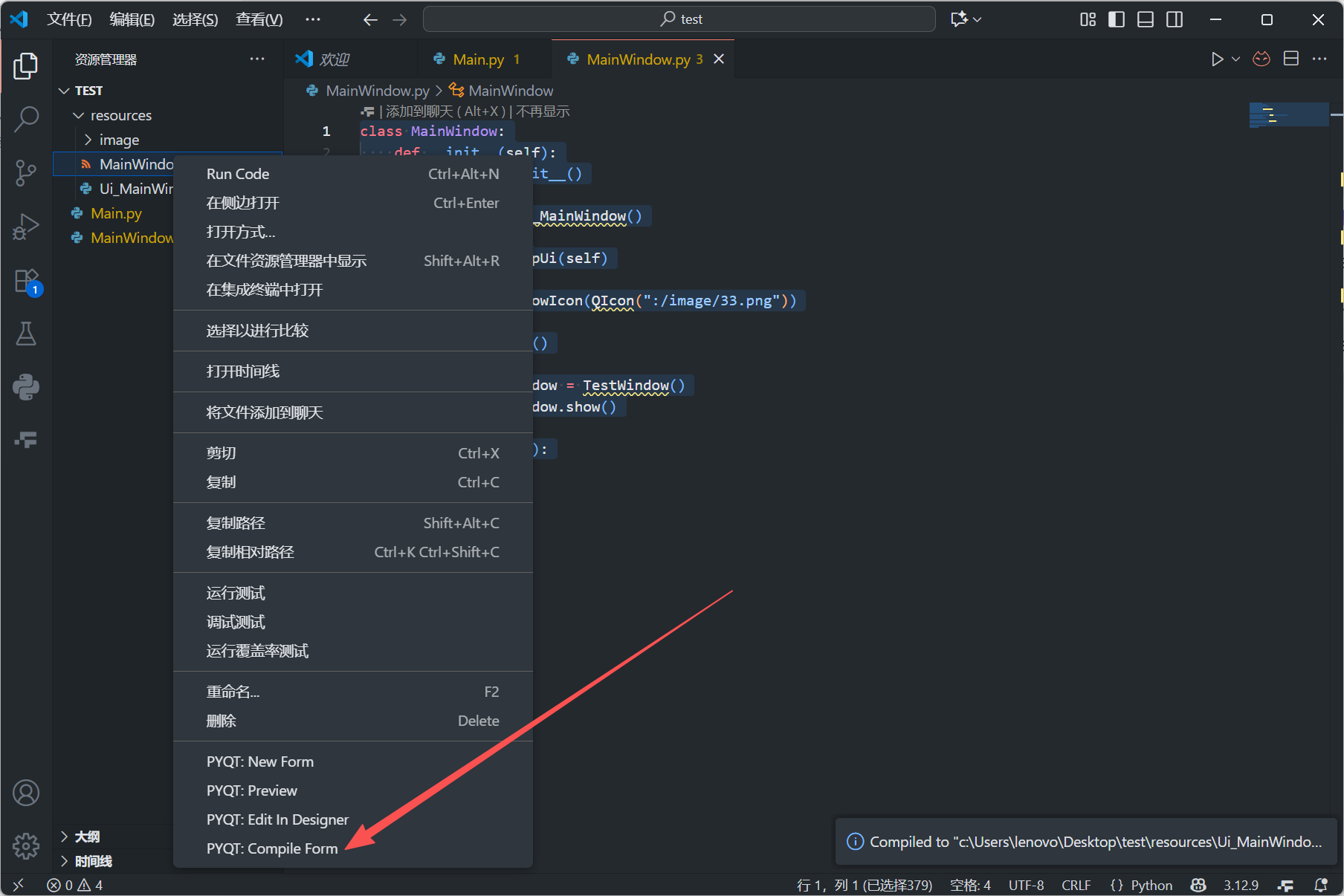
Task: Open the Accounts menu icon
Action: point(26,793)
